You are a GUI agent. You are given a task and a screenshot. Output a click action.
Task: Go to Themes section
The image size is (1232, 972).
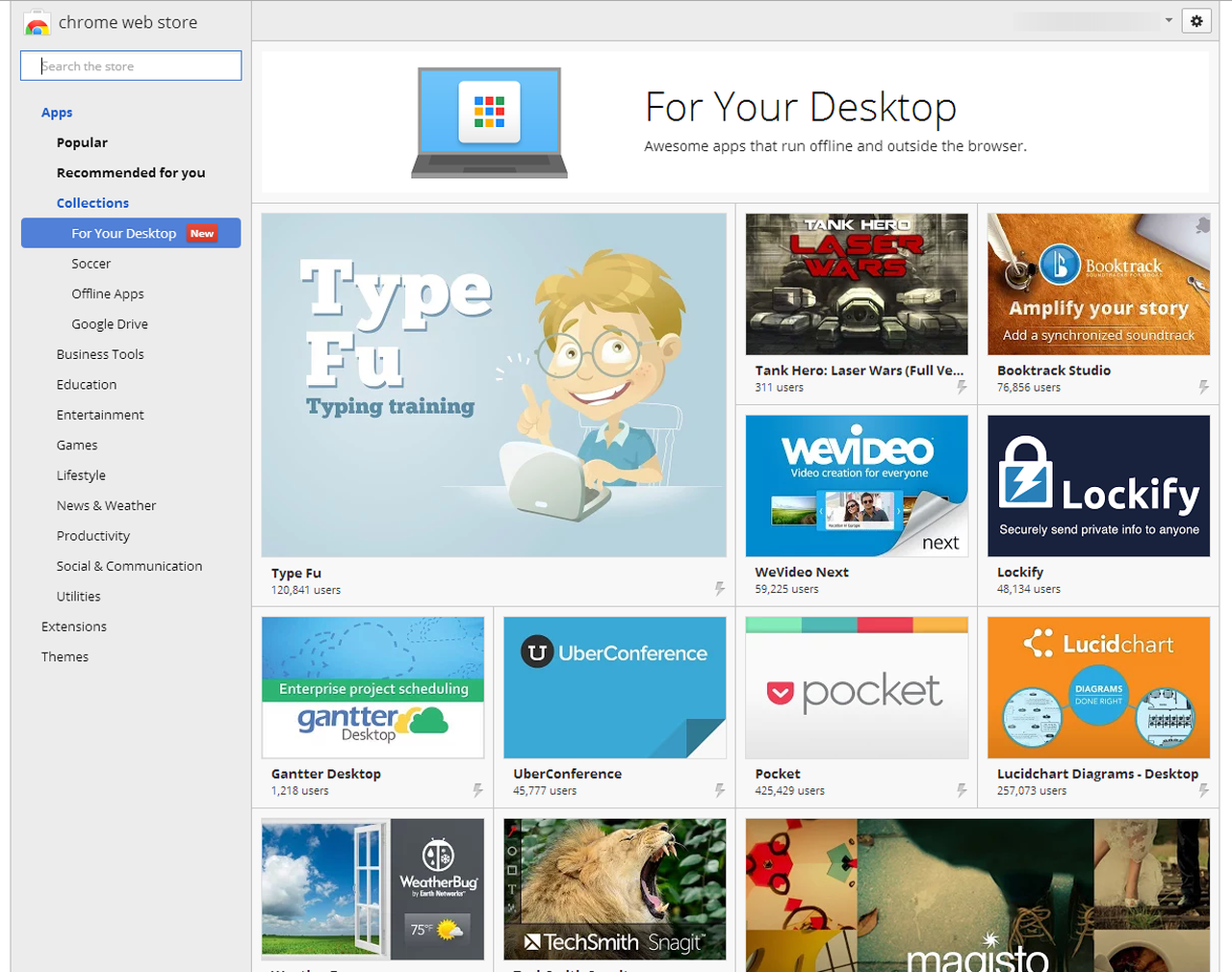pos(64,656)
